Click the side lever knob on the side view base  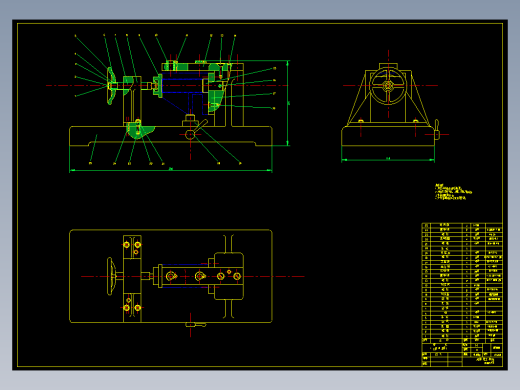[x=437, y=130]
